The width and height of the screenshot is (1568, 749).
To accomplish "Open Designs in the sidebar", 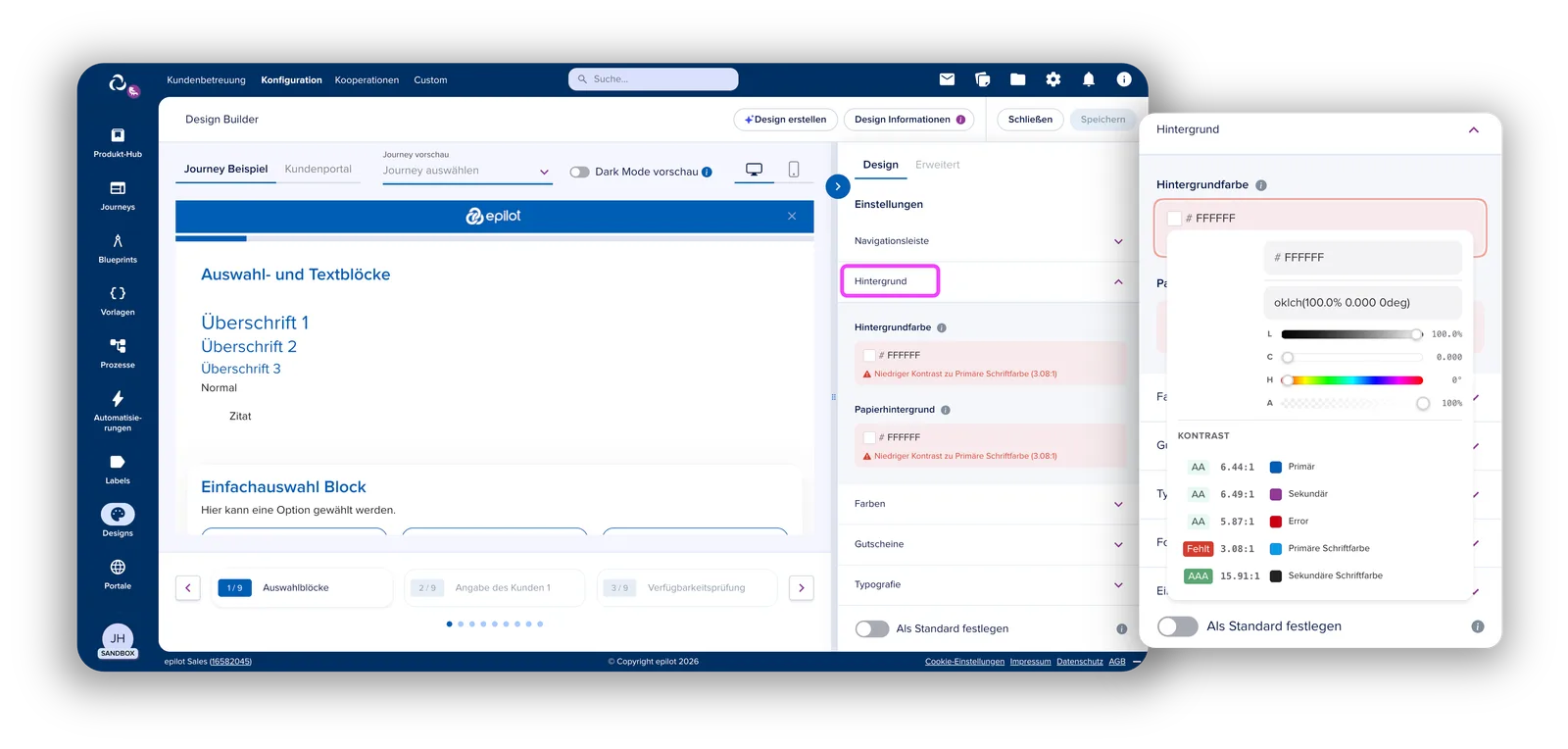I will click(x=118, y=521).
